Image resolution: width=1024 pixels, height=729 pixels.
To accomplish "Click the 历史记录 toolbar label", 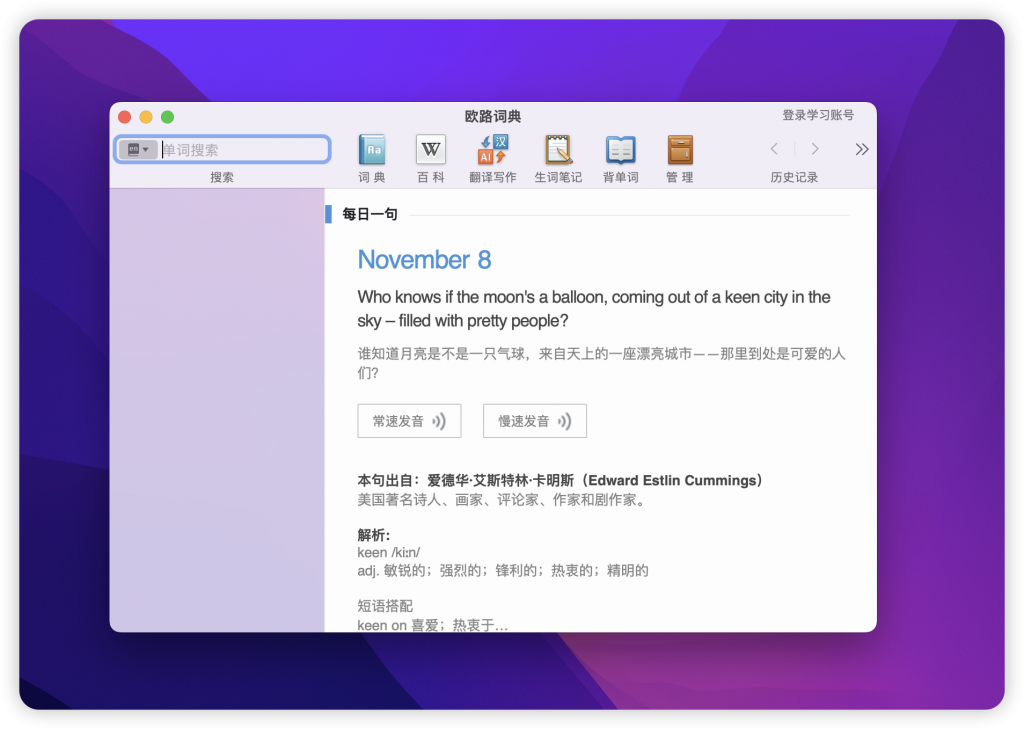I will click(794, 177).
